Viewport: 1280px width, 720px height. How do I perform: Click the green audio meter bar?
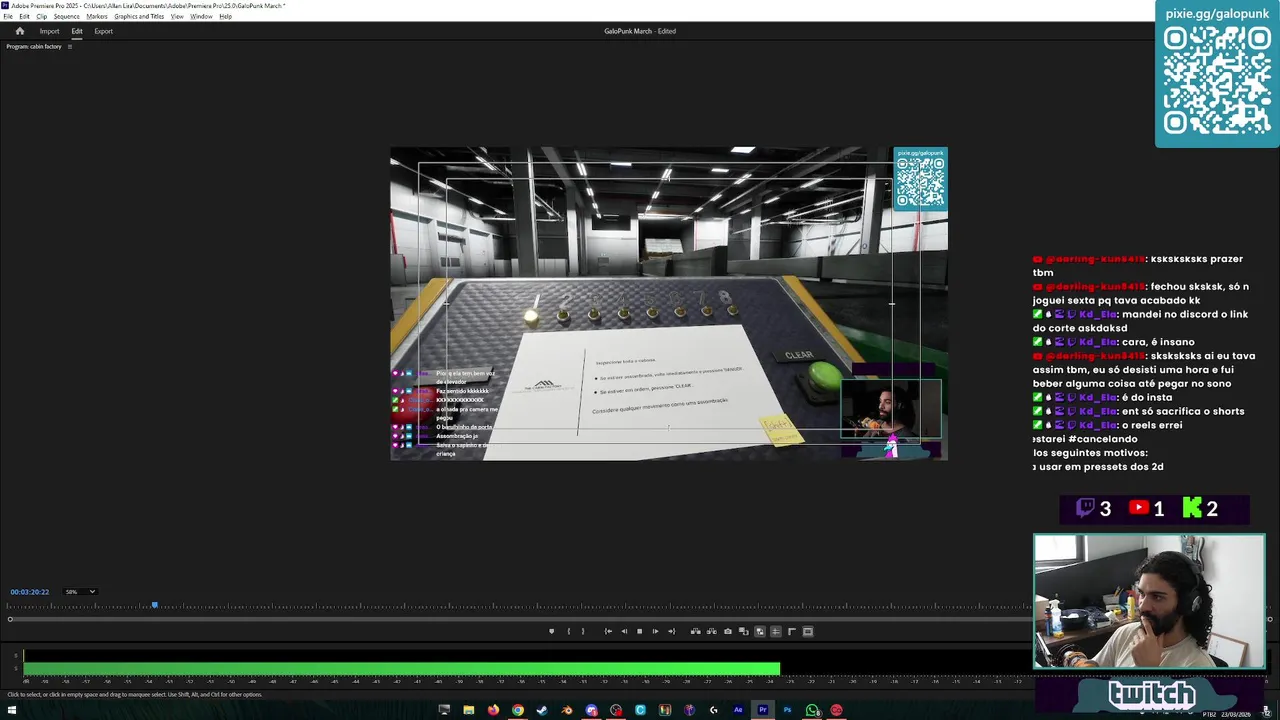tap(402, 668)
